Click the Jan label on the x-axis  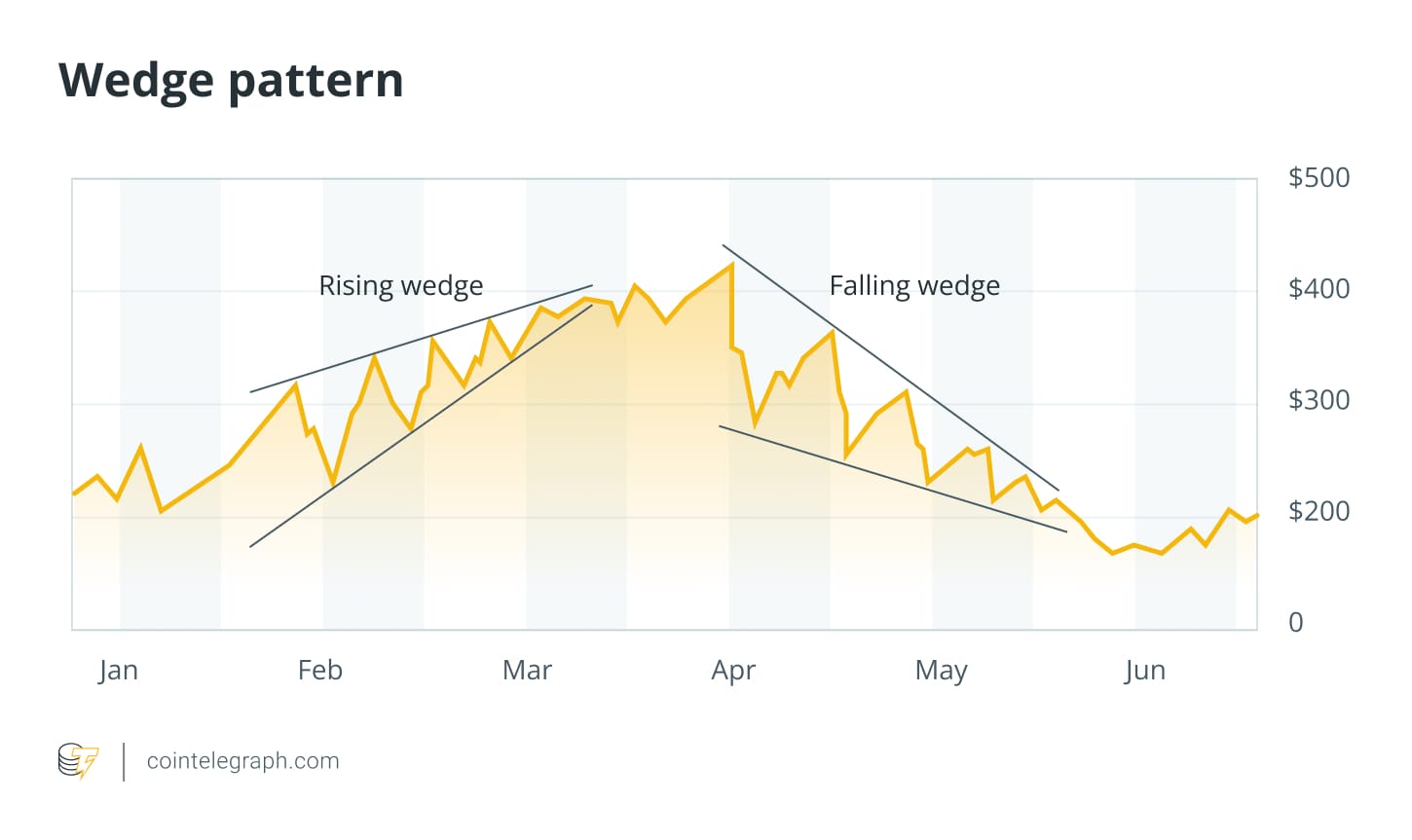[x=118, y=670]
